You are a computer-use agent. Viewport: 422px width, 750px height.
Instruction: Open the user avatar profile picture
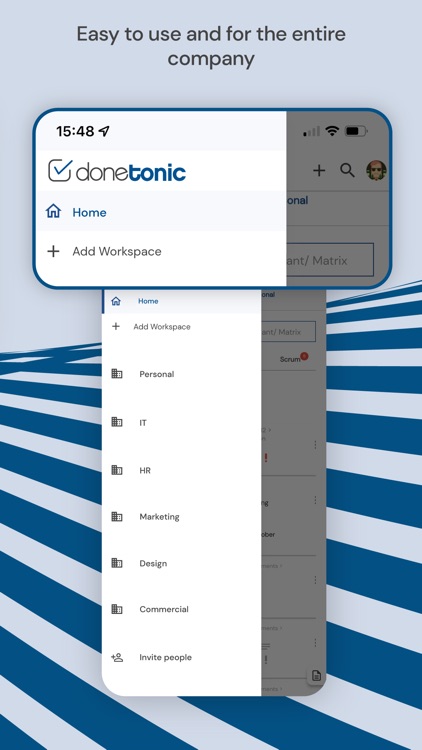tap(377, 171)
